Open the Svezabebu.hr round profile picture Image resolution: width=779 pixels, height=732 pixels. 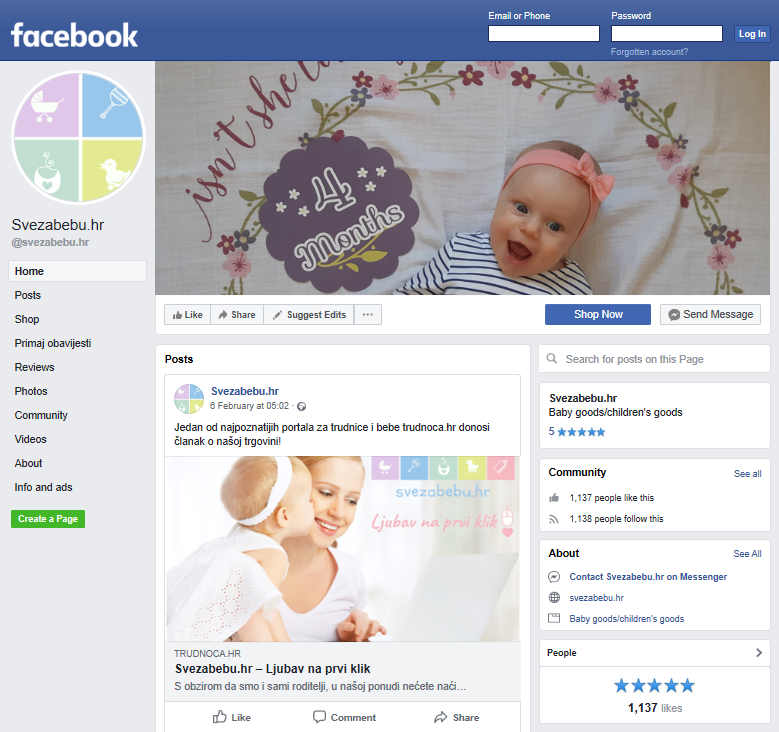pyautogui.click(x=78, y=137)
